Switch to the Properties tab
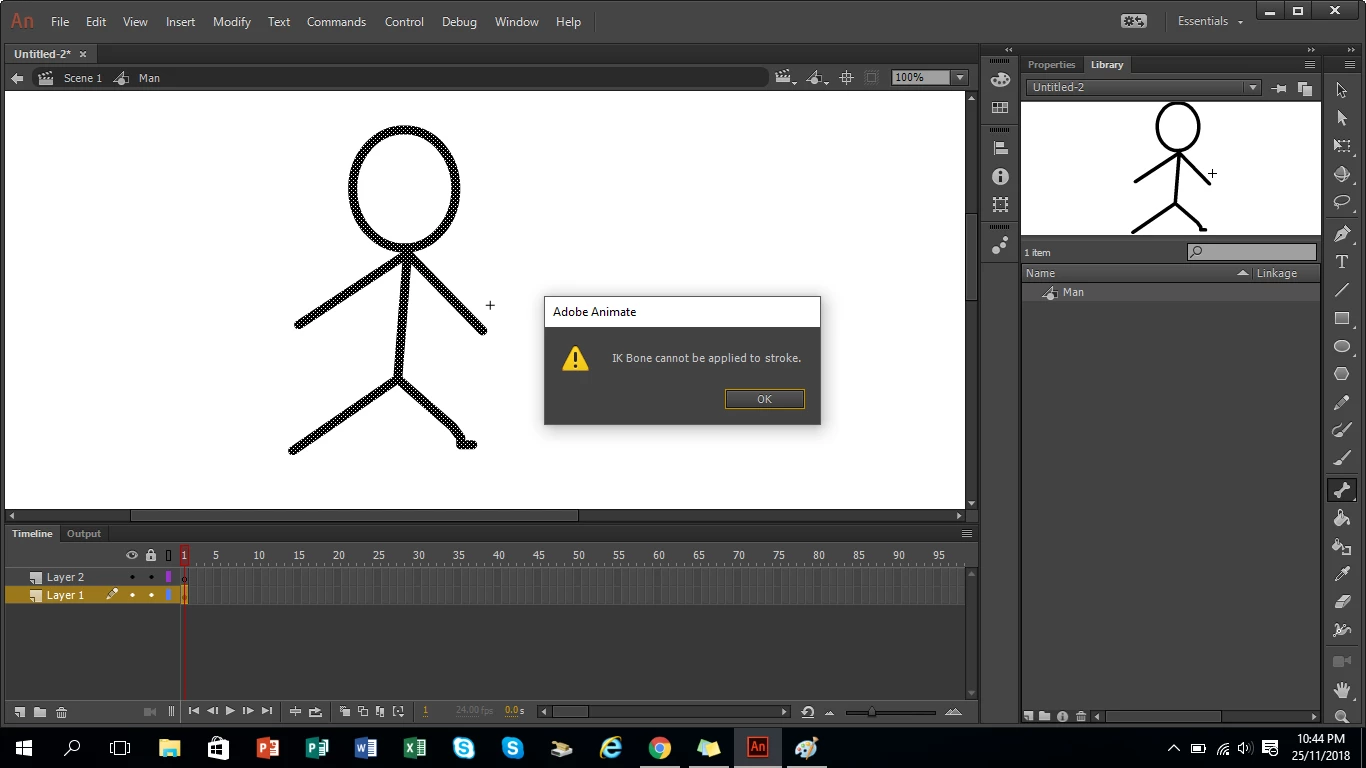This screenshot has height=768, width=1366. [1051, 65]
